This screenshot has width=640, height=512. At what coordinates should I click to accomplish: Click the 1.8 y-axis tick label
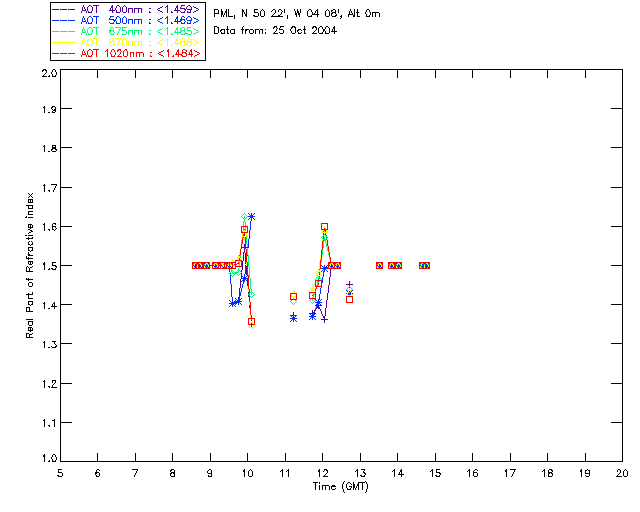point(49,148)
